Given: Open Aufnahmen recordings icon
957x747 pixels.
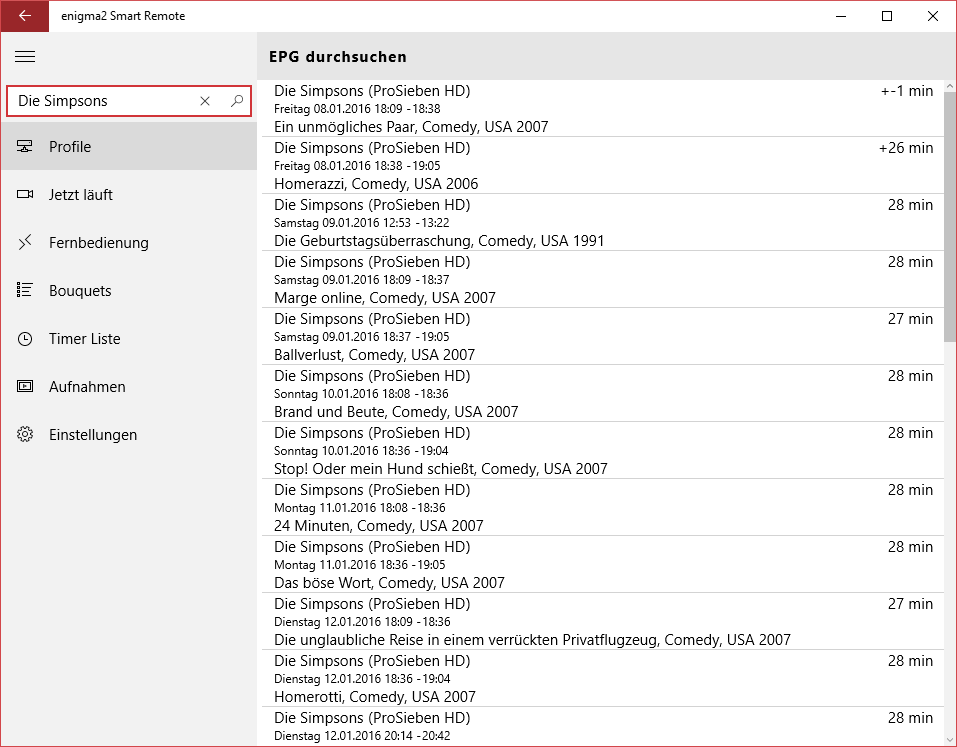Looking at the screenshot, I should click(x=24, y=386).
